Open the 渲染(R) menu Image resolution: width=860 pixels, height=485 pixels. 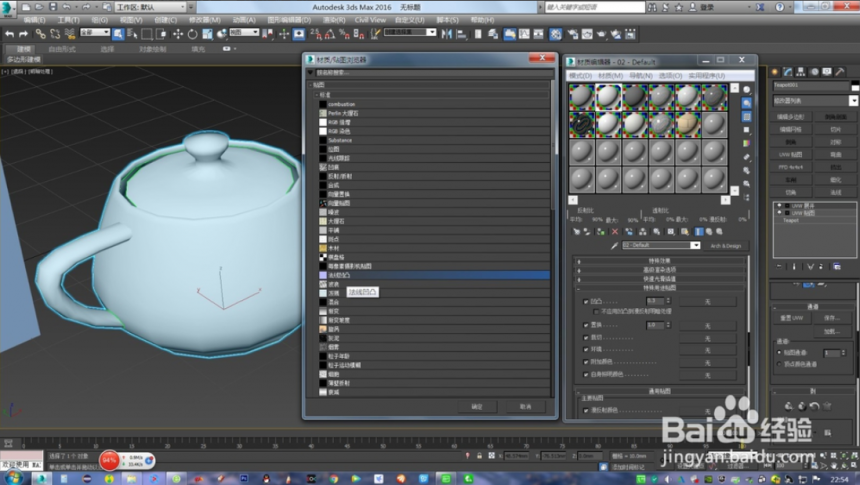point(334,20)
